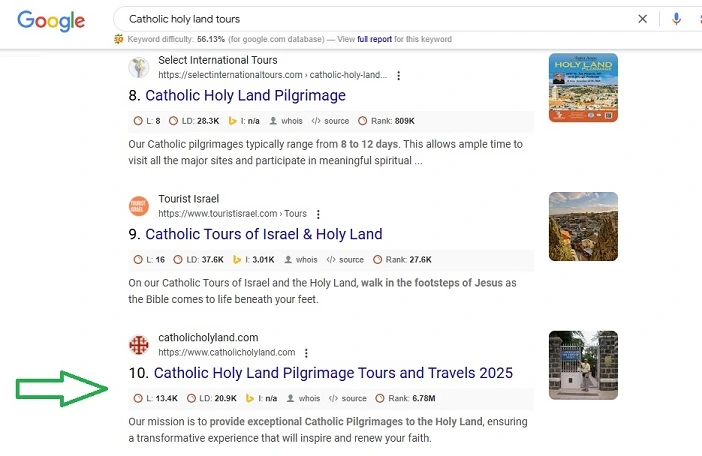Click the LD: 28.3K metric for Select International Tours
Viewport: 702px width, 456px height.
coord(194,121)
